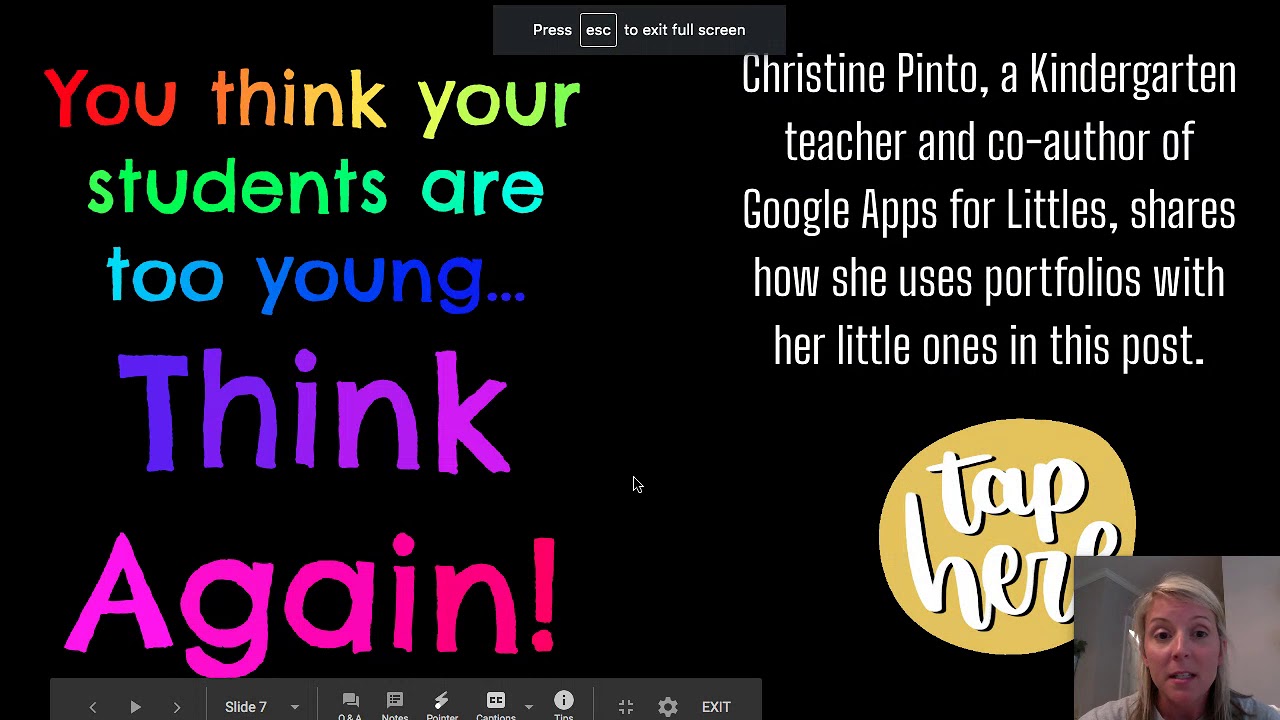Click the 'Think' heading text
Viewport: 1280px width, 720px height.
coord(313,412)
